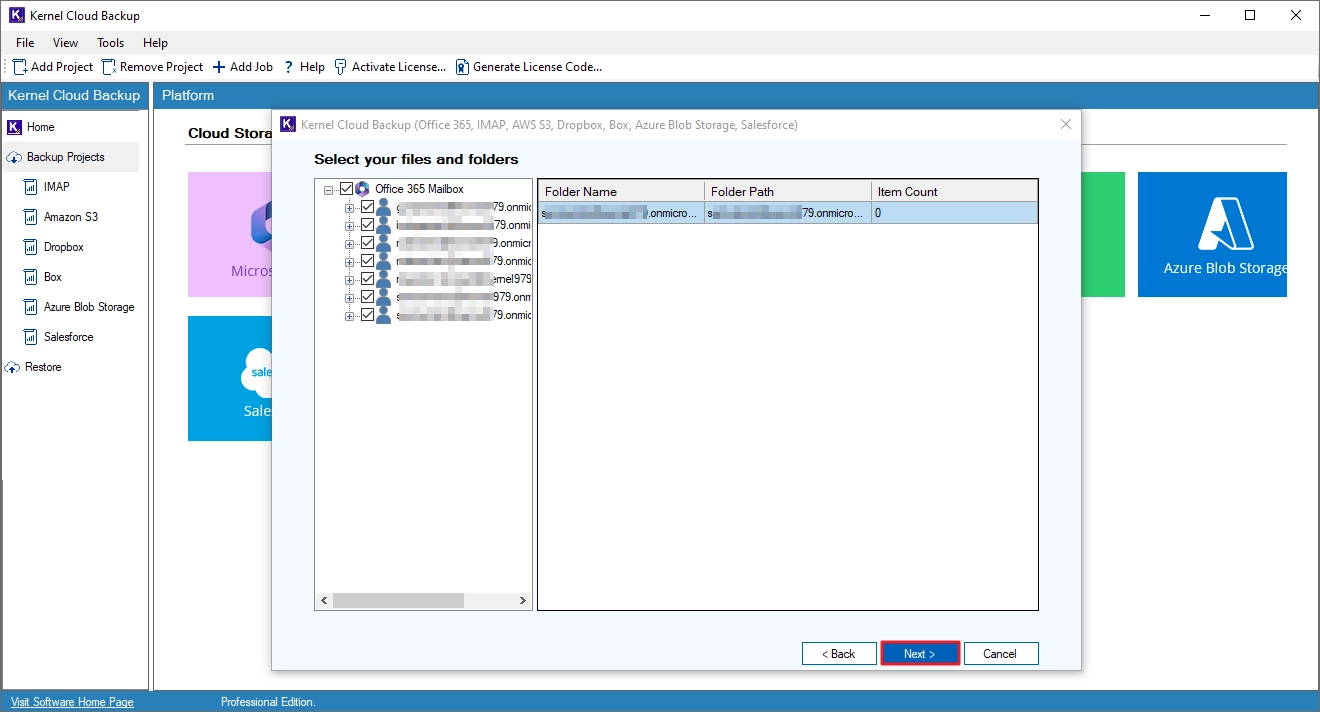
Task: Select the folder row with item count 0
Action: (x=788, y=213)
